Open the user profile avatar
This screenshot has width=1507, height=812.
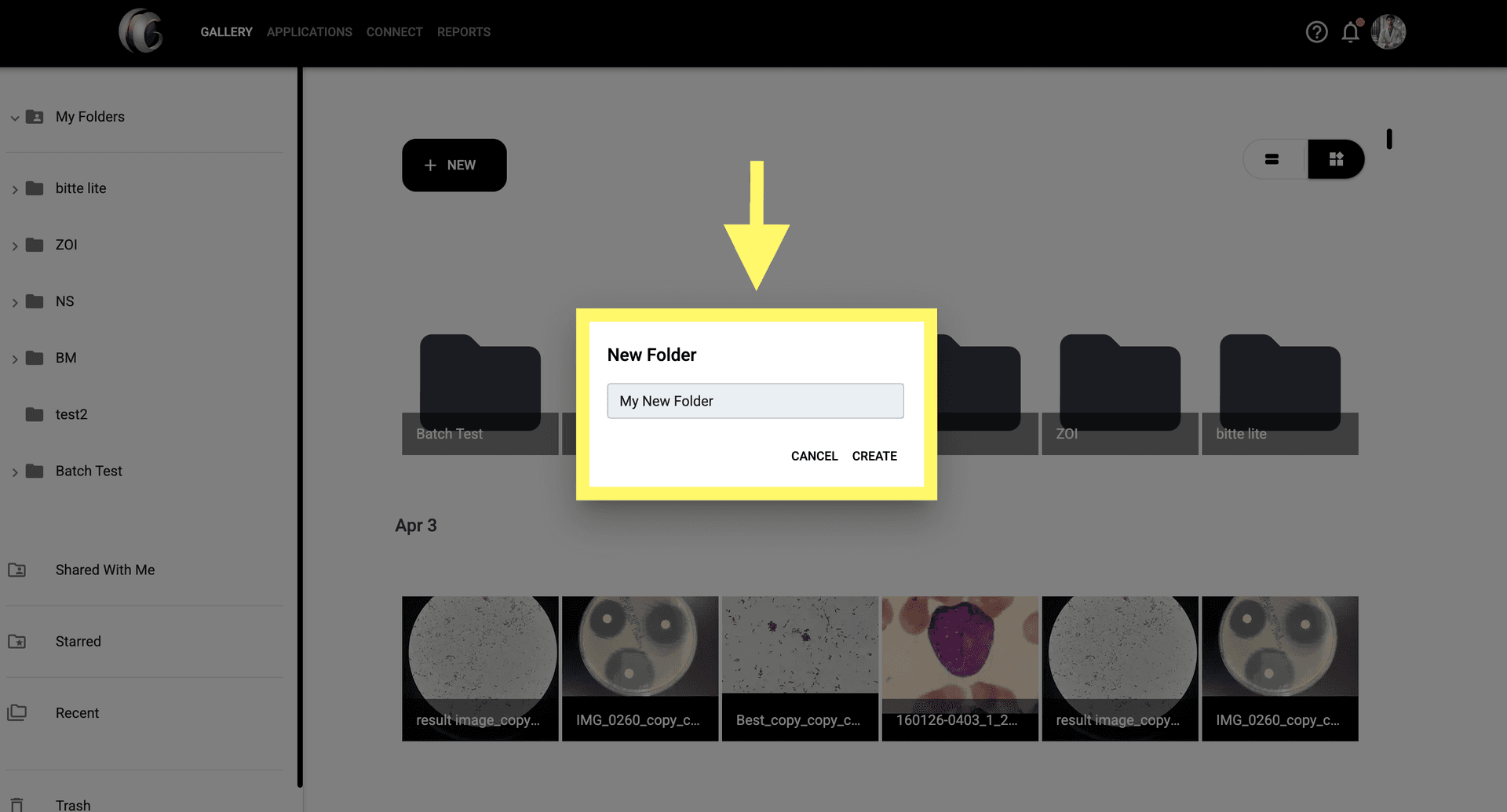1388,32
